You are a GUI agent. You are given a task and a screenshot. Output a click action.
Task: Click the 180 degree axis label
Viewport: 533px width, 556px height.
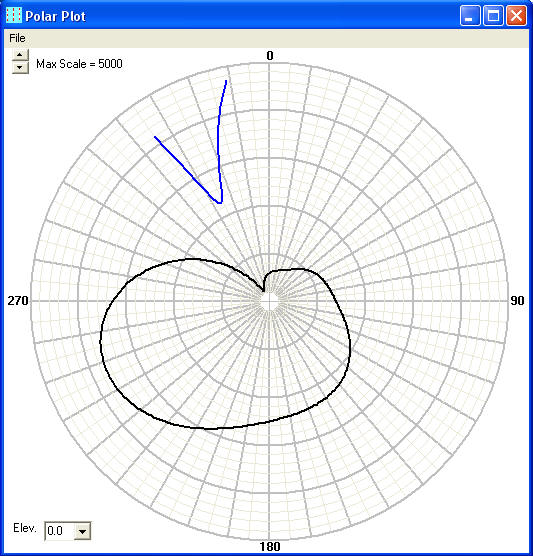click(270, 546)
